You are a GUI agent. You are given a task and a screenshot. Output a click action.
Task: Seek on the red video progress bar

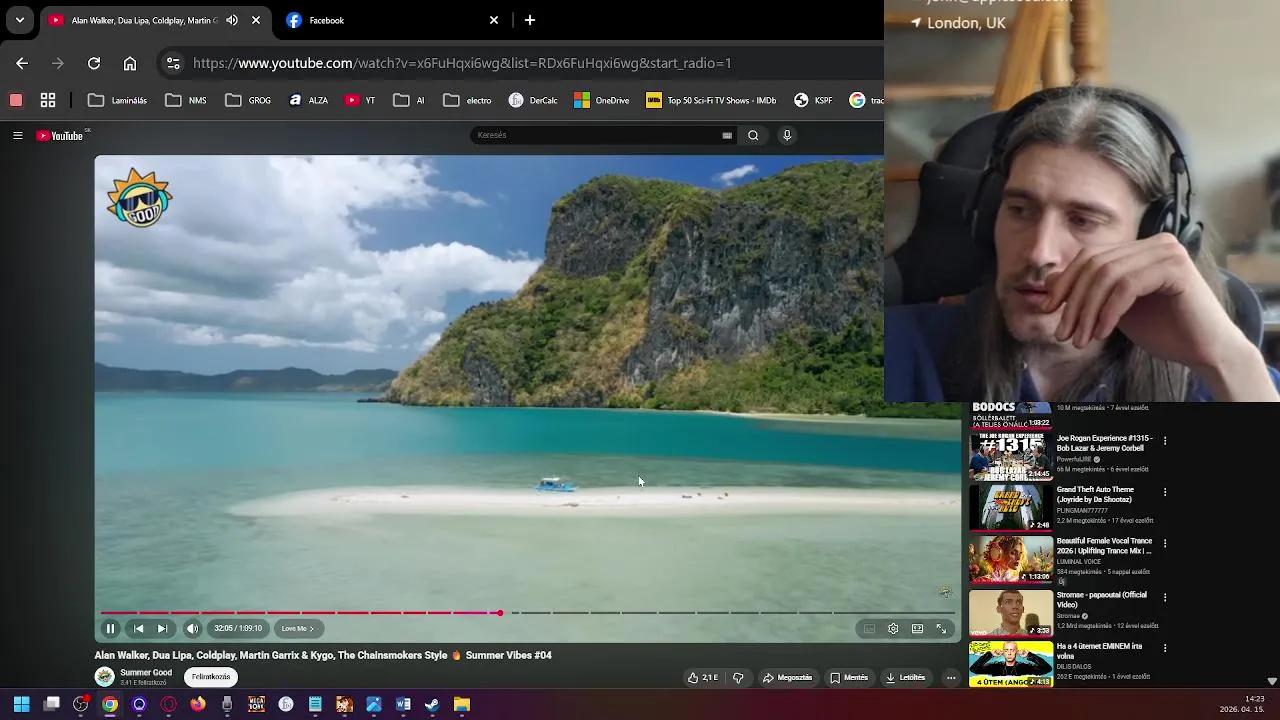point(300,613)
